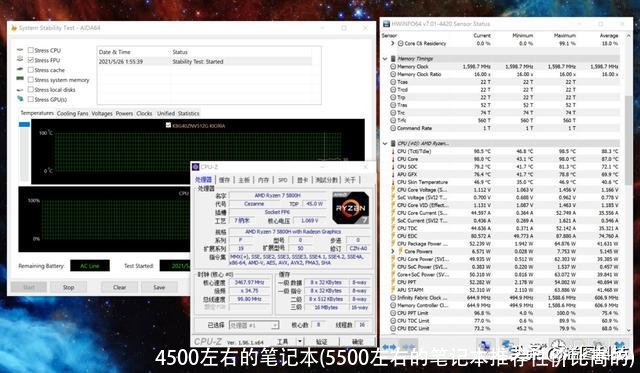The image size is (640, 373).
Task: Enable Stress system memory checkbox
Action: (31, 80)
